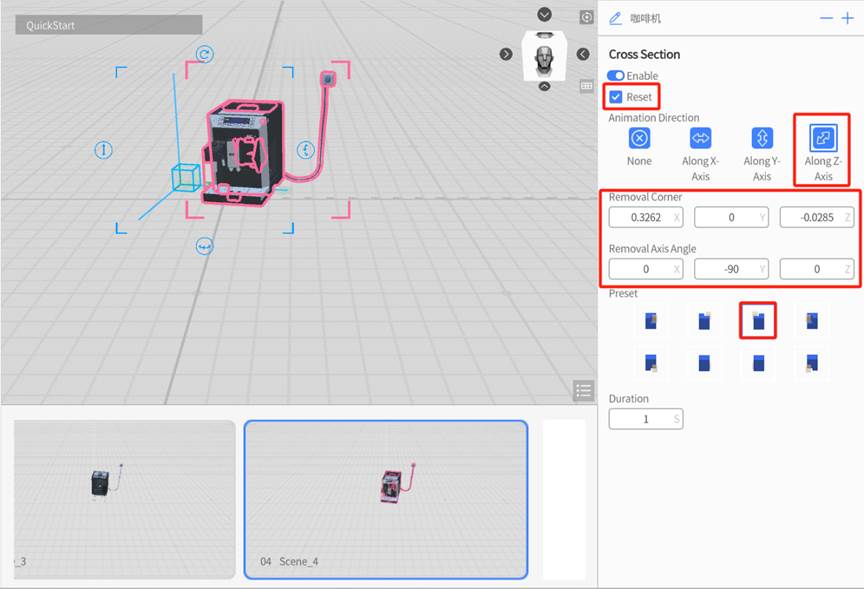Image resolution: width=864 pixels, height=589 pixels.
Task: Select the red-highlighted third cross-section preset
Action: tap(758, 321)
